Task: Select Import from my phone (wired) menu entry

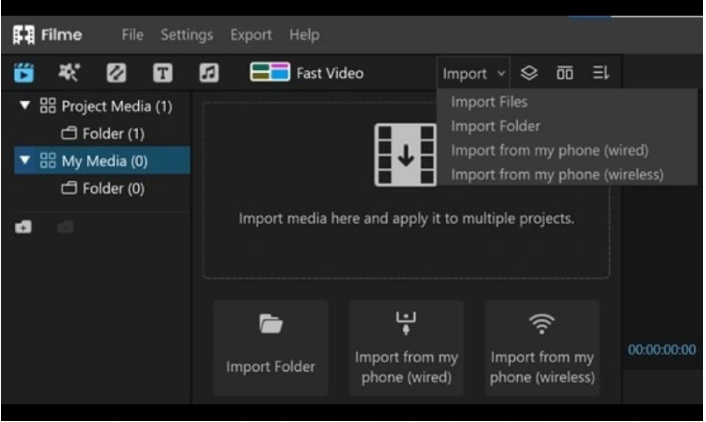Action: coord(549,150)
